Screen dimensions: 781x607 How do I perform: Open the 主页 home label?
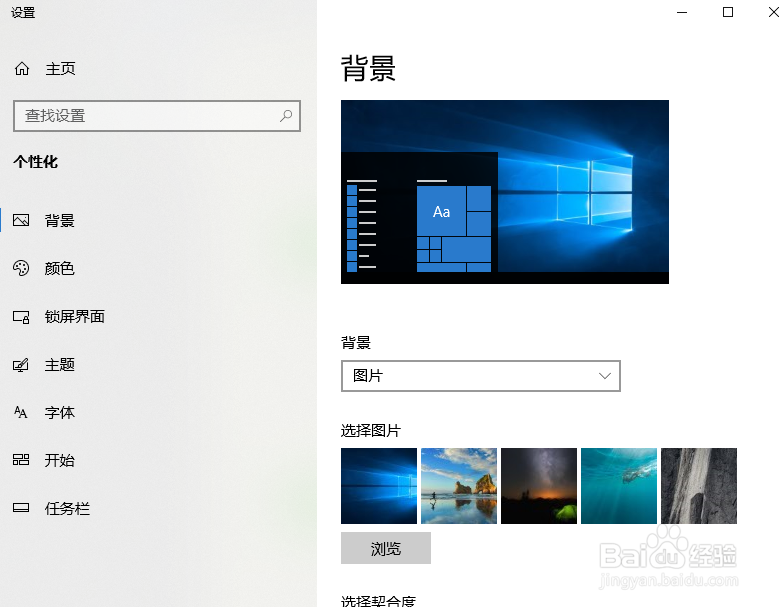click(x=60, y=69)
